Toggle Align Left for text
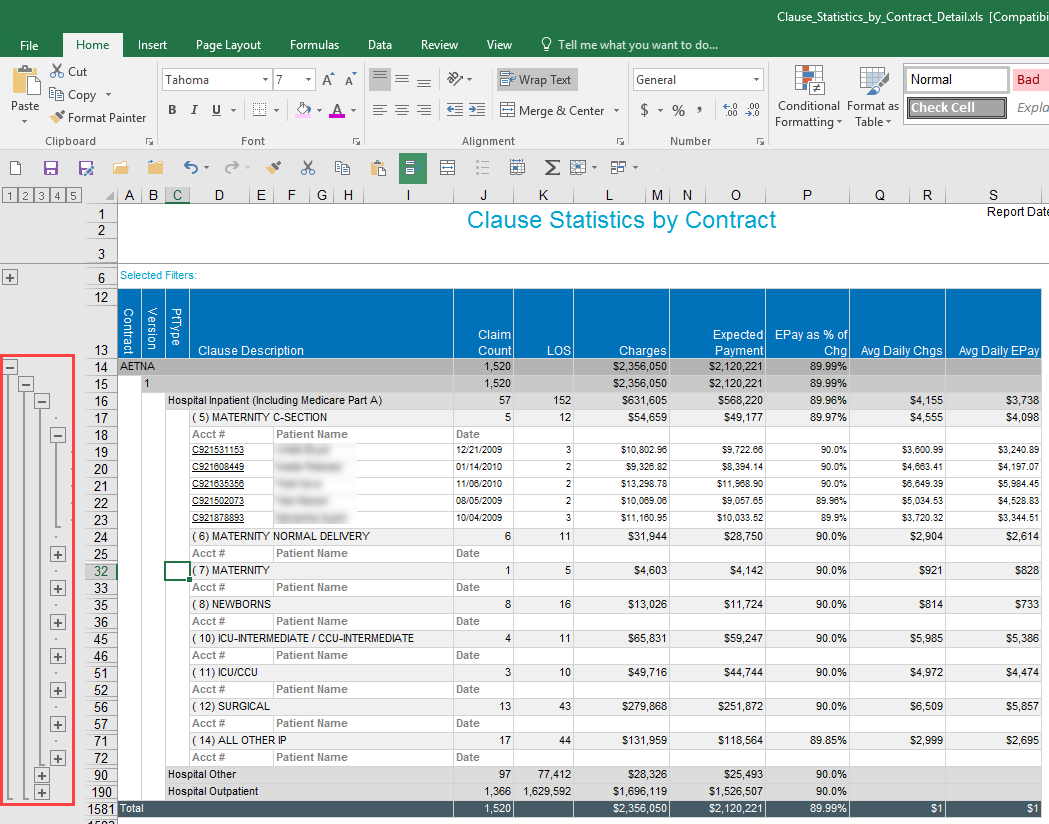 click(x=379, y=110)
